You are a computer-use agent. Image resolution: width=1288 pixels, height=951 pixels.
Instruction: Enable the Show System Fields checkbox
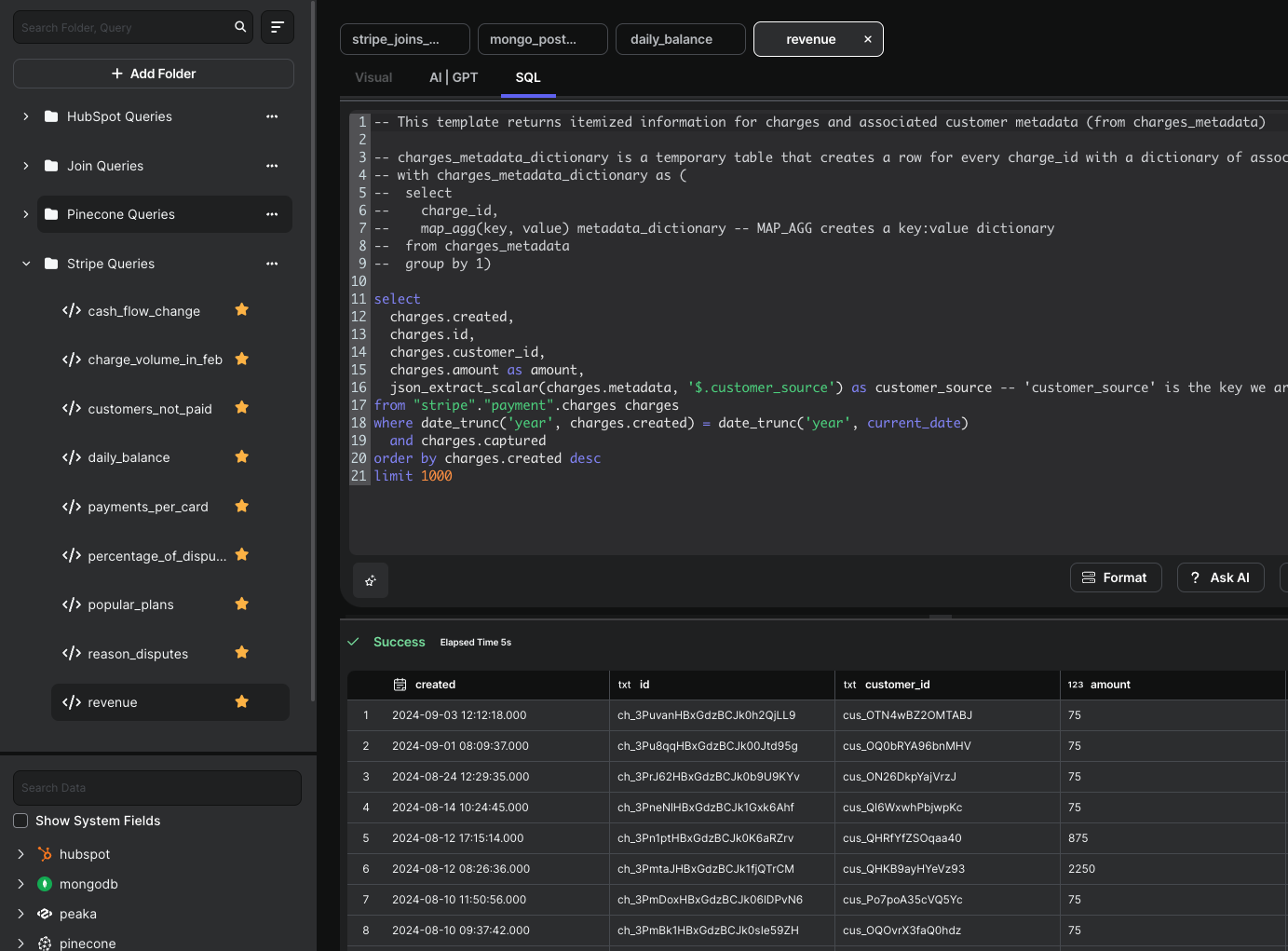click(x=20, y=821)
